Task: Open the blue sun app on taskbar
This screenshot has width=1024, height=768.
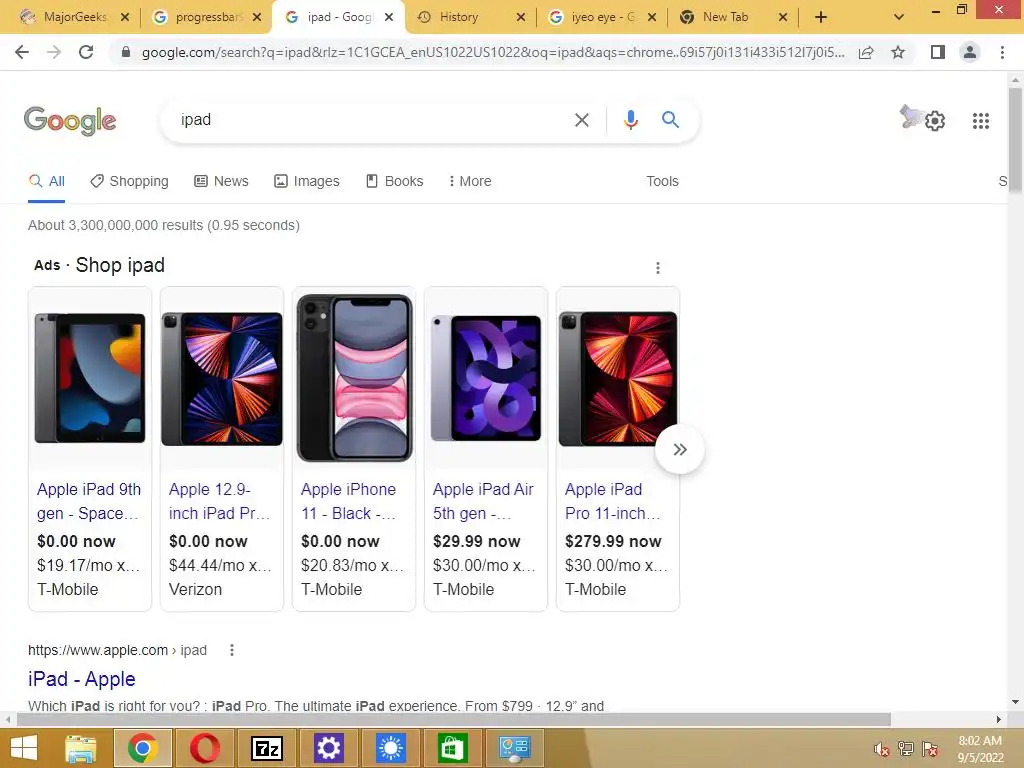Action: [x=391, y=748]
